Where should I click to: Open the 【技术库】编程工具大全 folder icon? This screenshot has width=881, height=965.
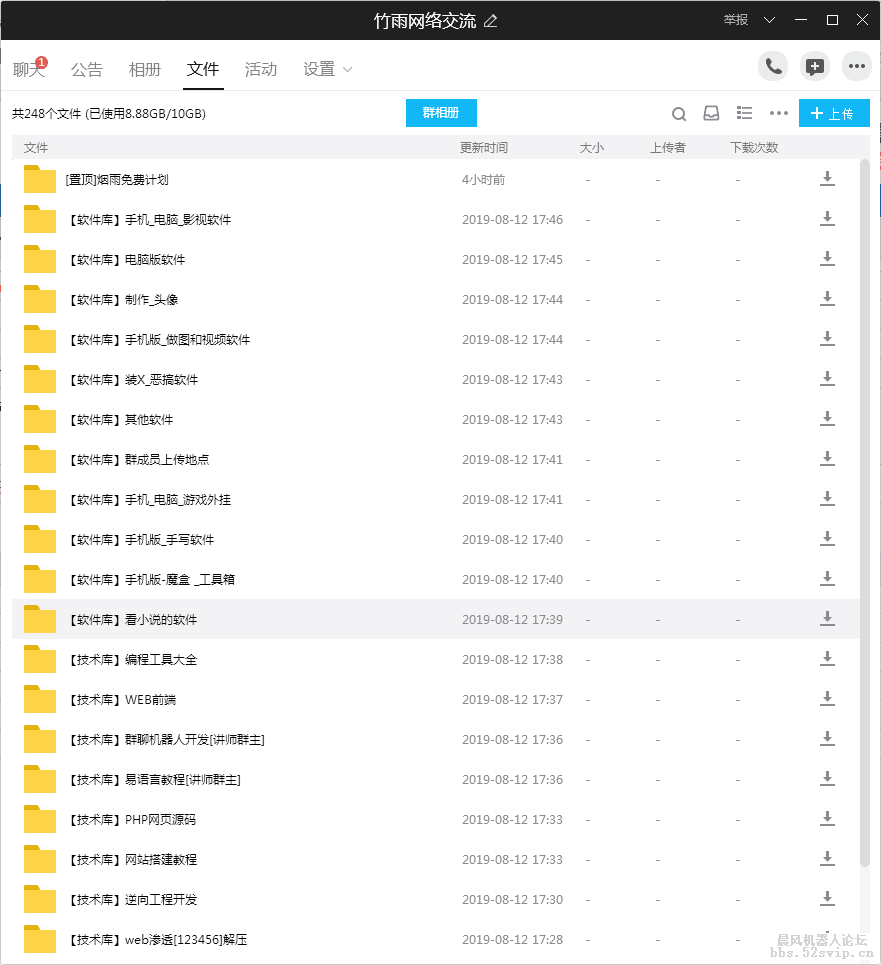38,658
